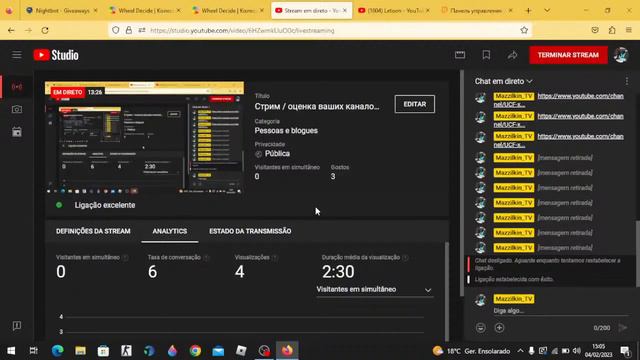
Task: Switch to Панель управления browser tab
Action: [476, 11]
